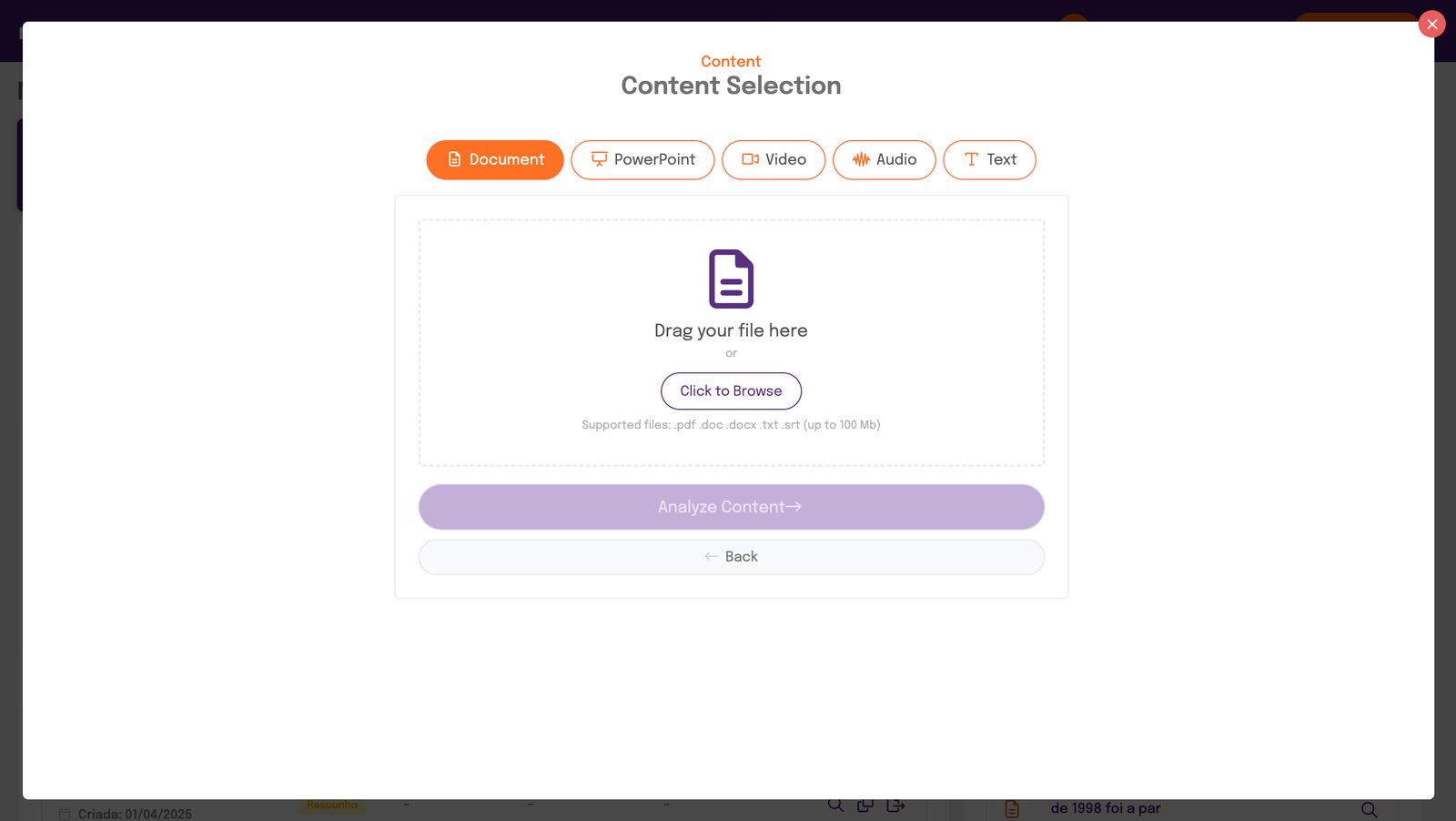Switch selection to Audio content type

click(884, 159)
